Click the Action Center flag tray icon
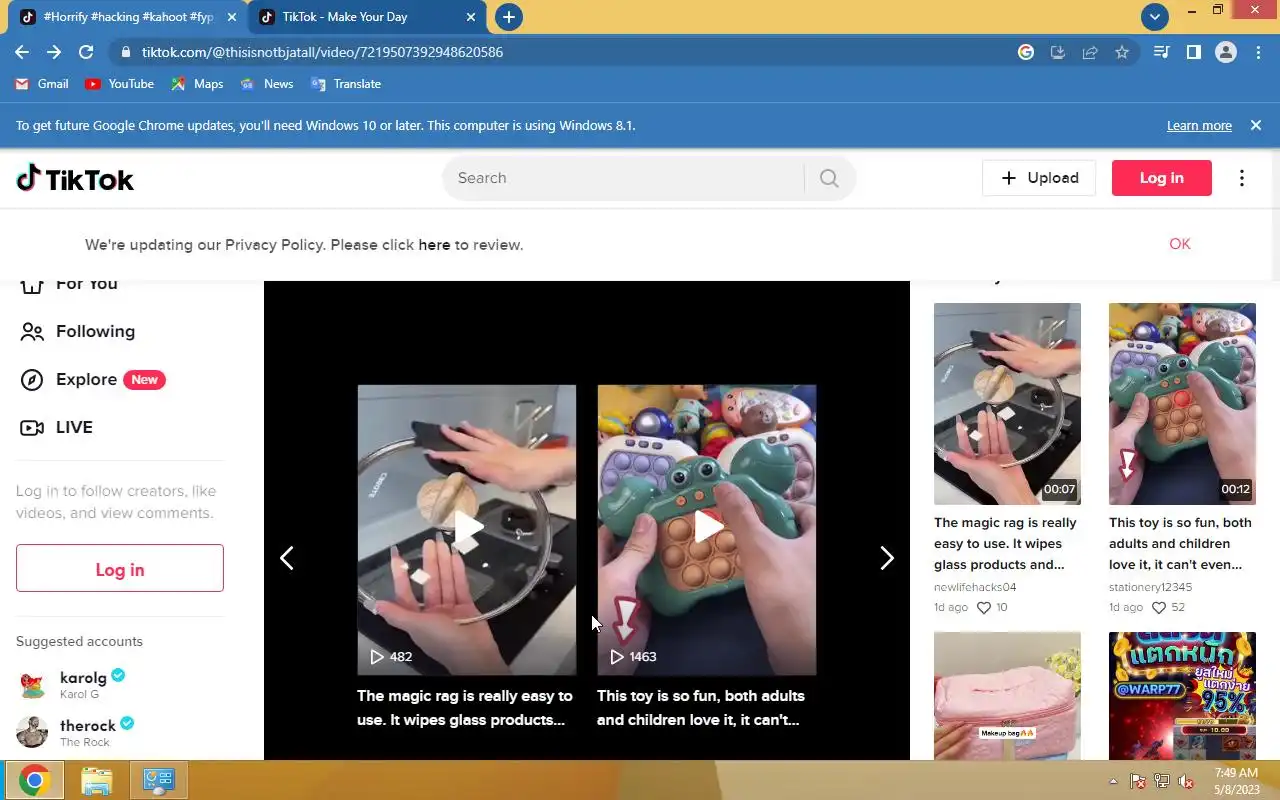Image resolution: width=1280 pixels, height=800 pixels. click(x=1137, y=781)
